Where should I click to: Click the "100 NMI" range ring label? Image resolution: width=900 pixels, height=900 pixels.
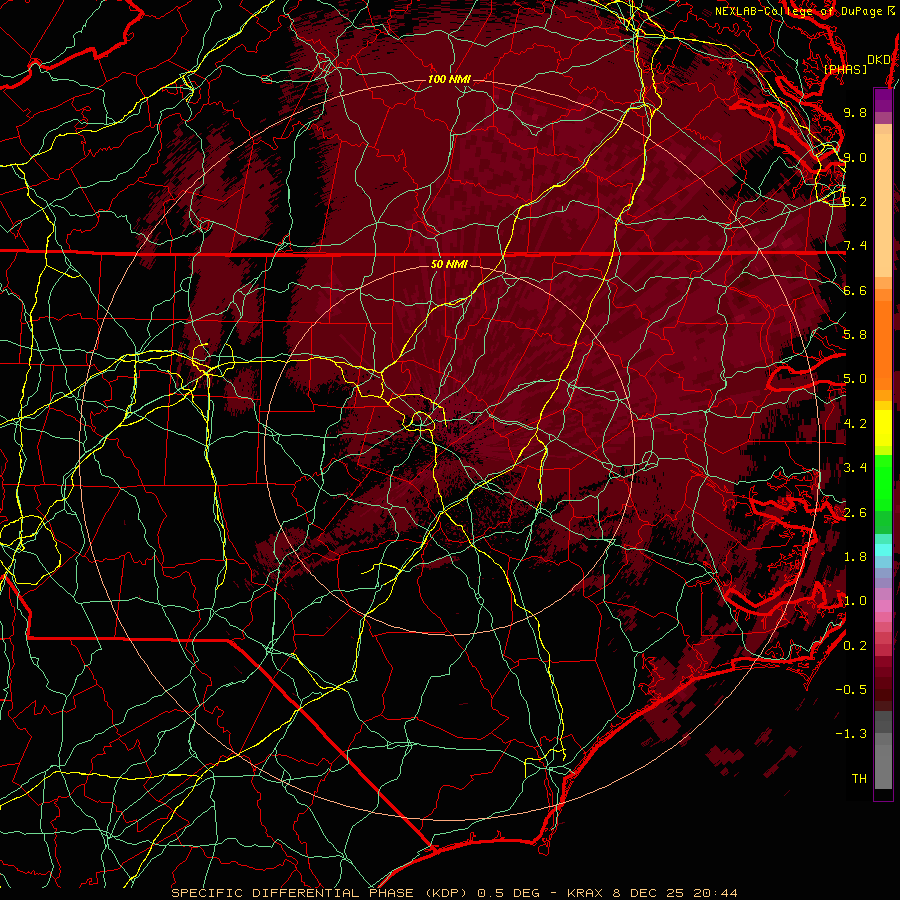point(449,79)
